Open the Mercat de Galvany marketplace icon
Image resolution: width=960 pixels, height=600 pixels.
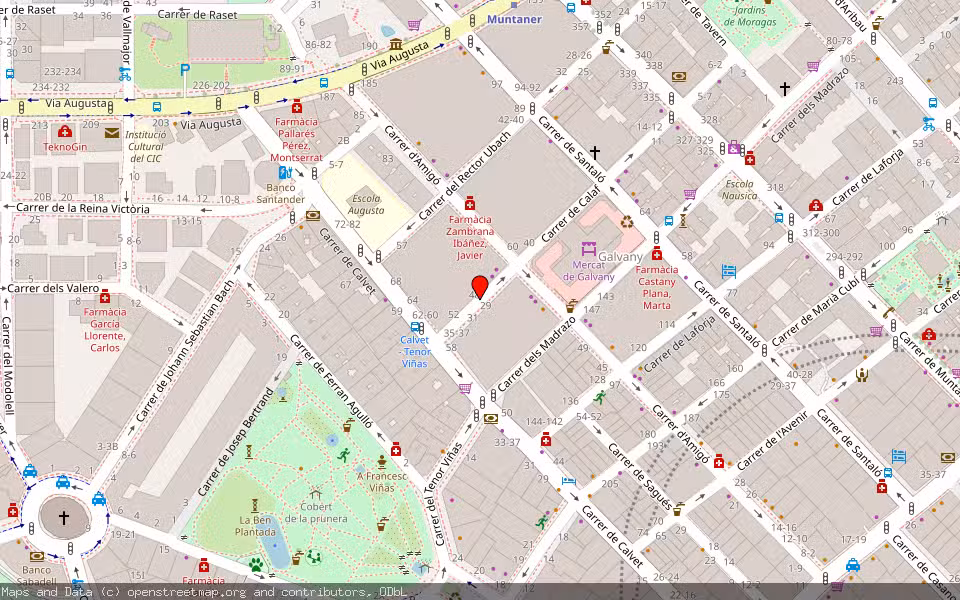click(589, 249)
